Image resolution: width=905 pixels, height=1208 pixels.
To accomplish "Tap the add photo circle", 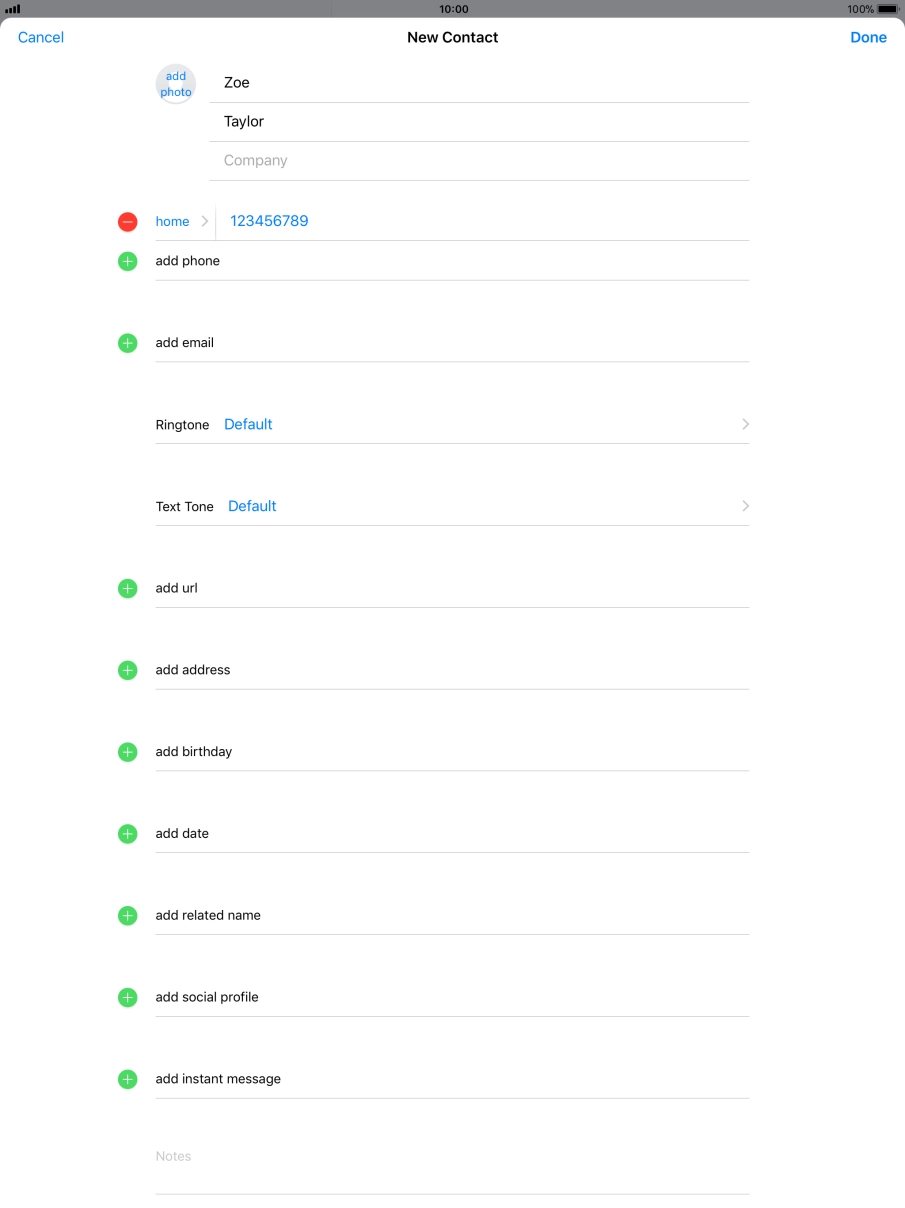I will [x=176, y=85].
